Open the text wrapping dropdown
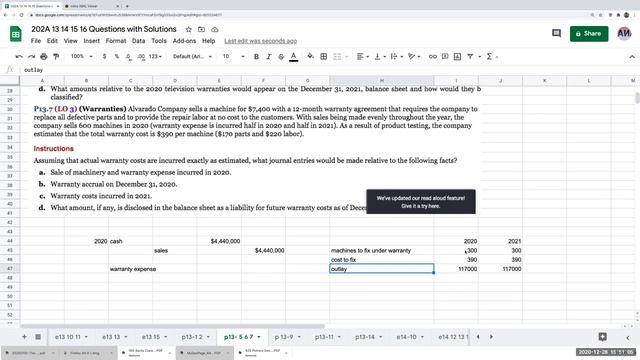Screen dimensions: 640x360 click(396, 56)
